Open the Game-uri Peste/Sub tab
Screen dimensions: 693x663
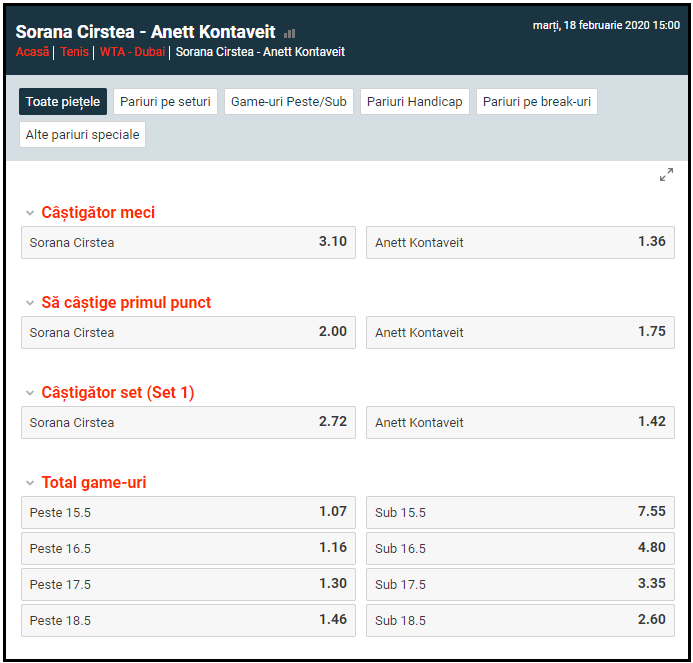pos(289,101)
